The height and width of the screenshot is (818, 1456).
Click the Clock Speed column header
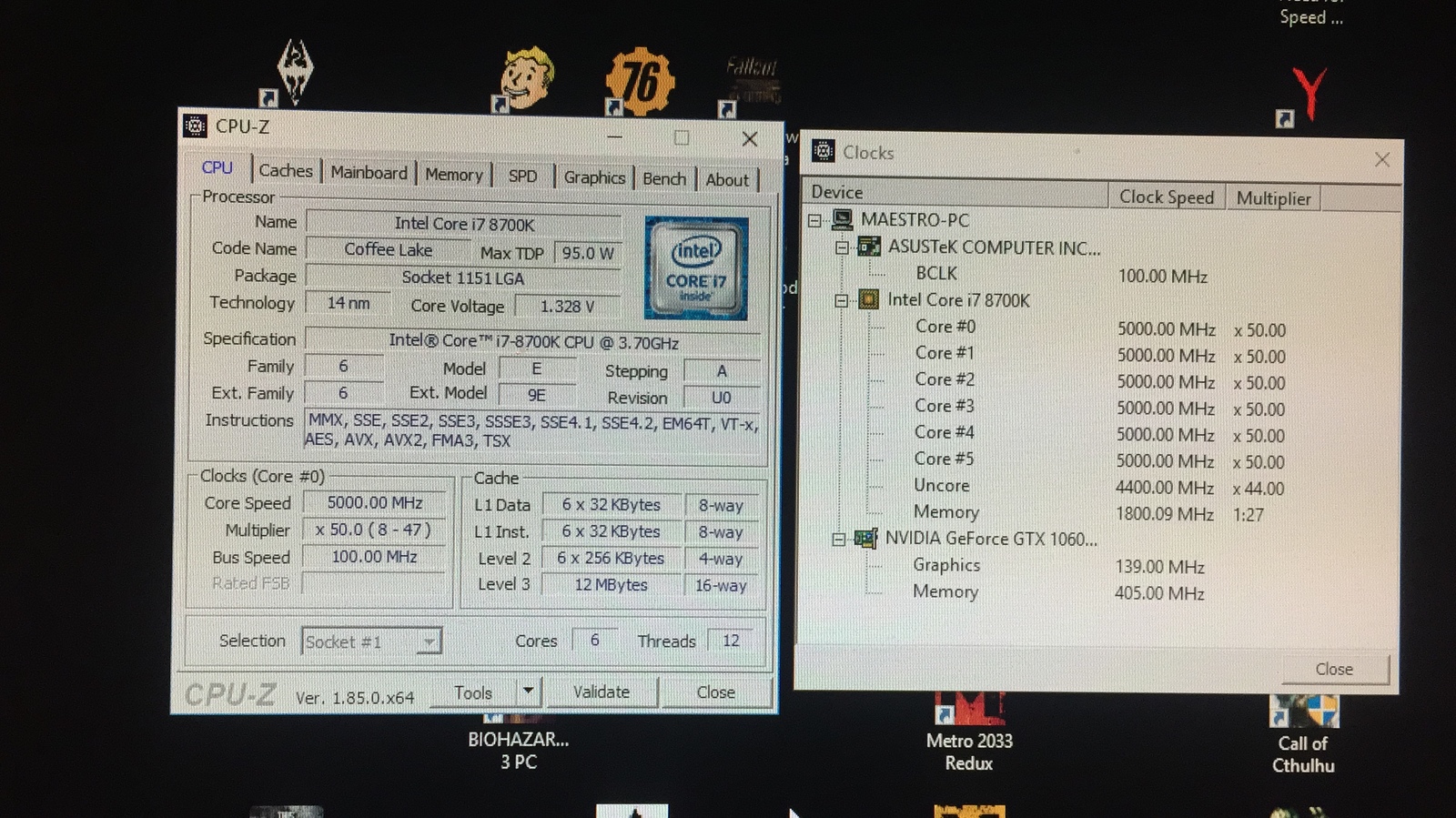point(1167,197)
